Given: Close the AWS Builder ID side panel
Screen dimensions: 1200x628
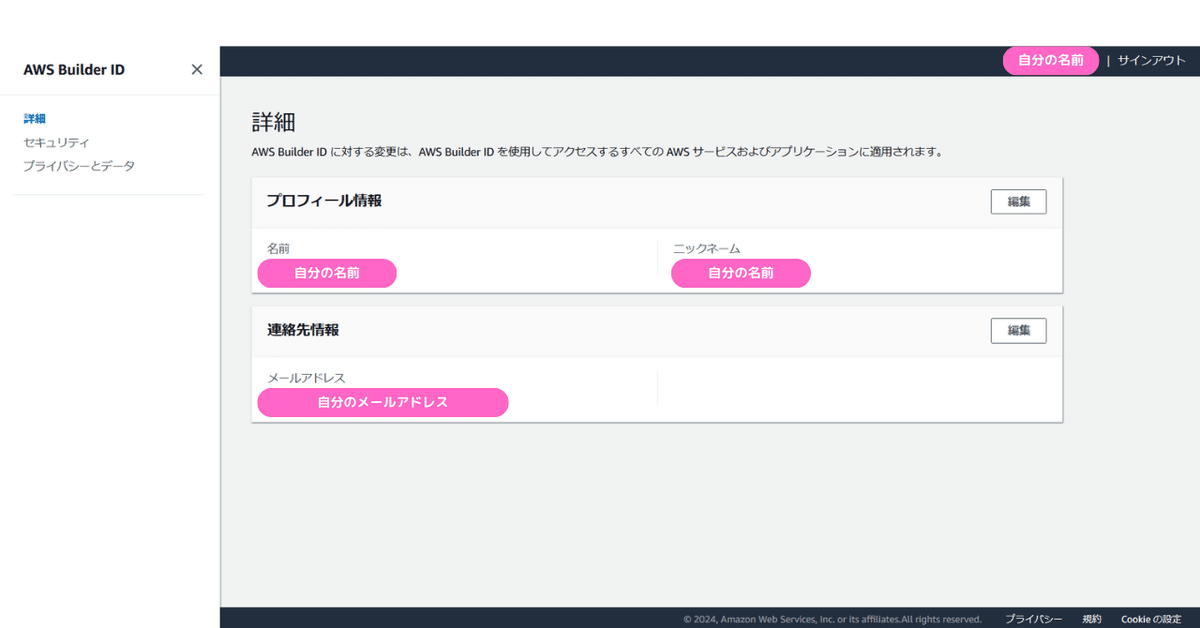Looking at the screenshot, I should coord(197,69).
